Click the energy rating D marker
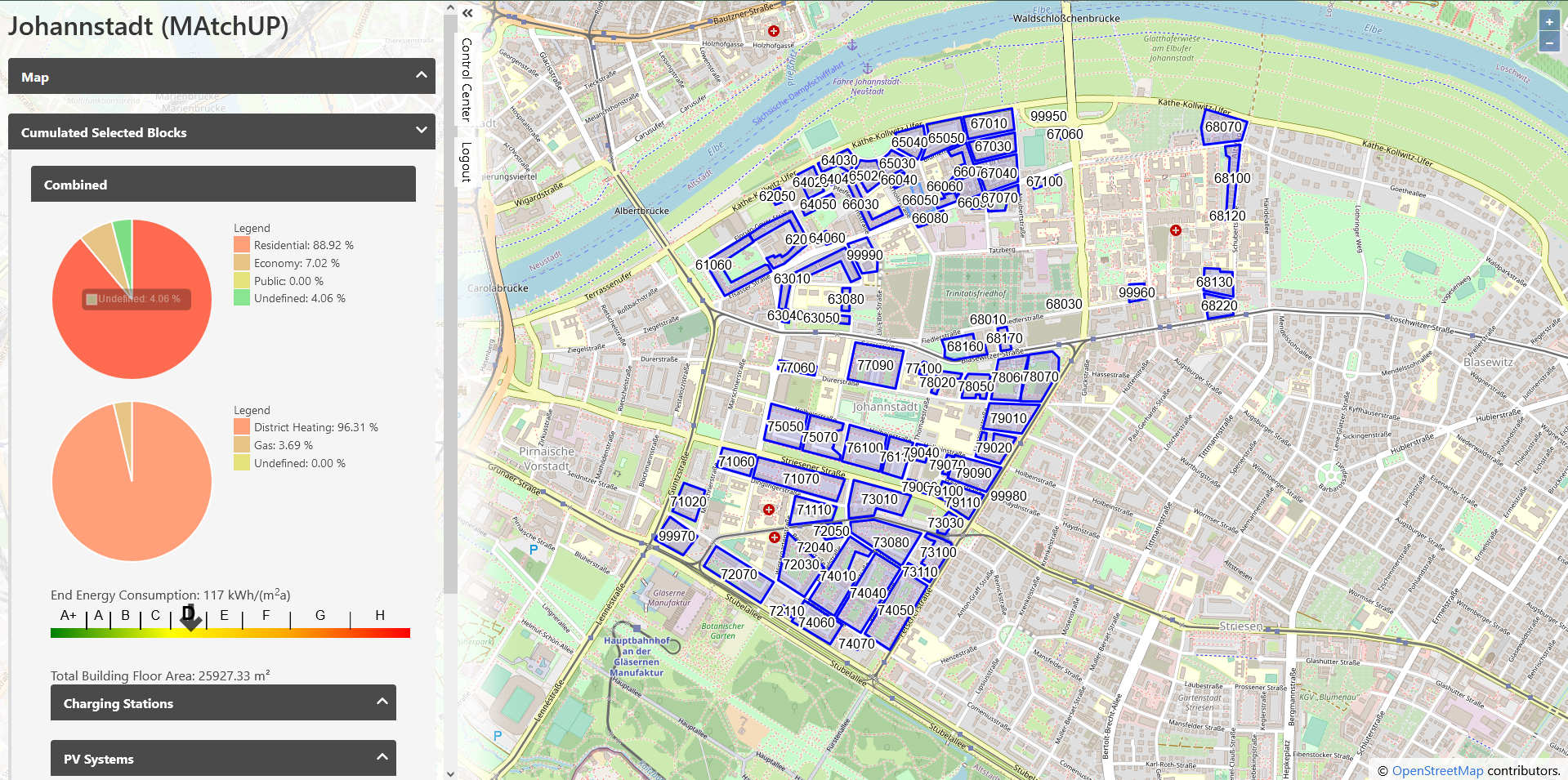Viewport: 1568px width, 780px height. coord(190,618)
